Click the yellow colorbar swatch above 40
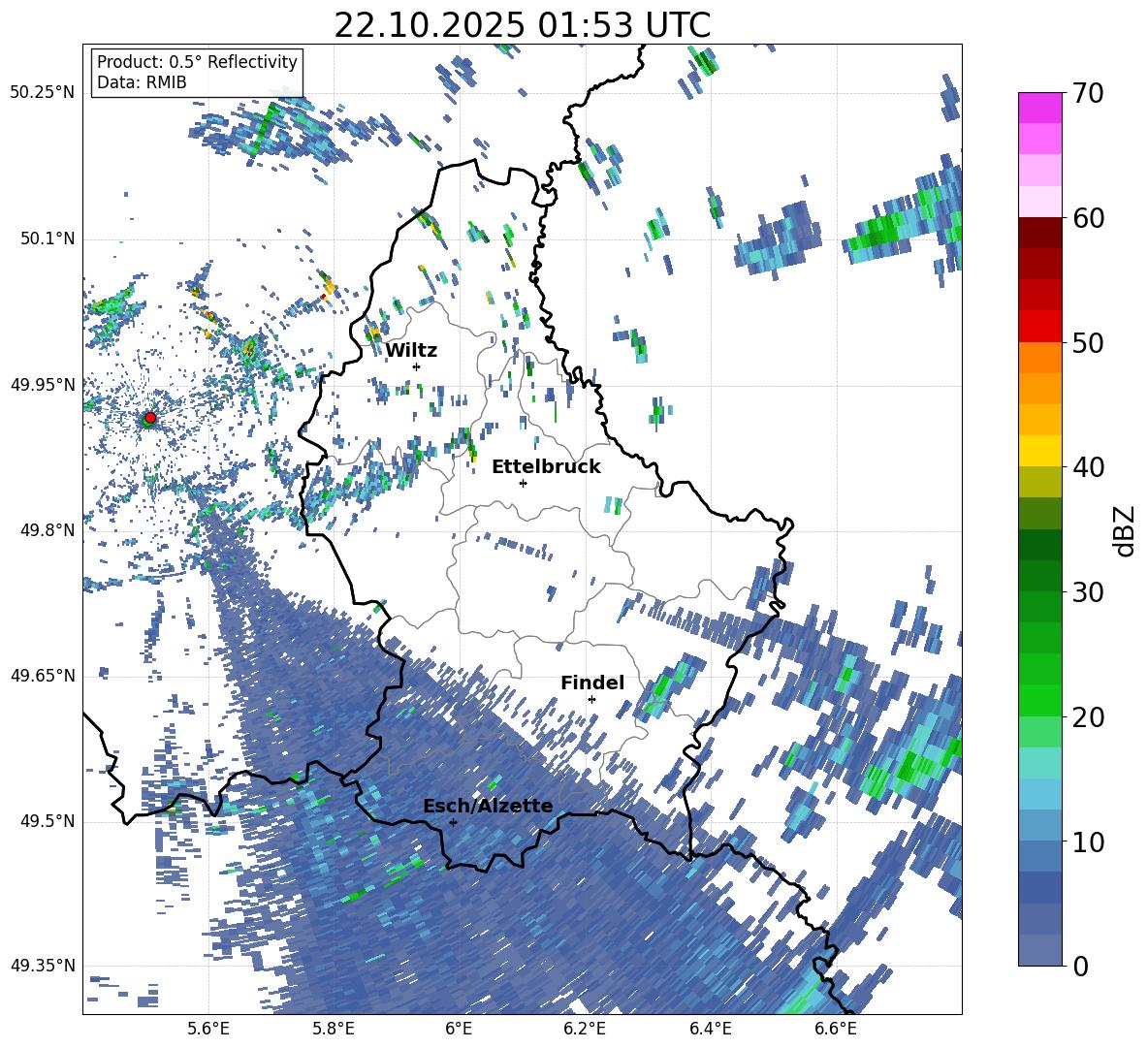Screen dimensions: 1148x1048 click(1039, 452)
